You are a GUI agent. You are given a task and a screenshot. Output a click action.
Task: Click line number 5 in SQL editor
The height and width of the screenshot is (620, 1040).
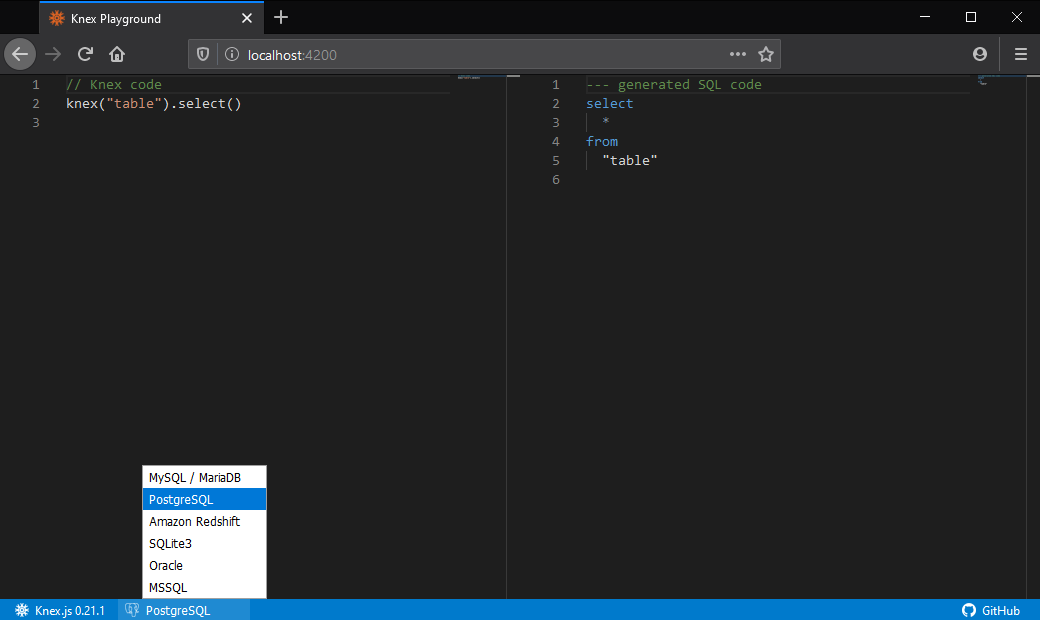click(x=556, y=160)
